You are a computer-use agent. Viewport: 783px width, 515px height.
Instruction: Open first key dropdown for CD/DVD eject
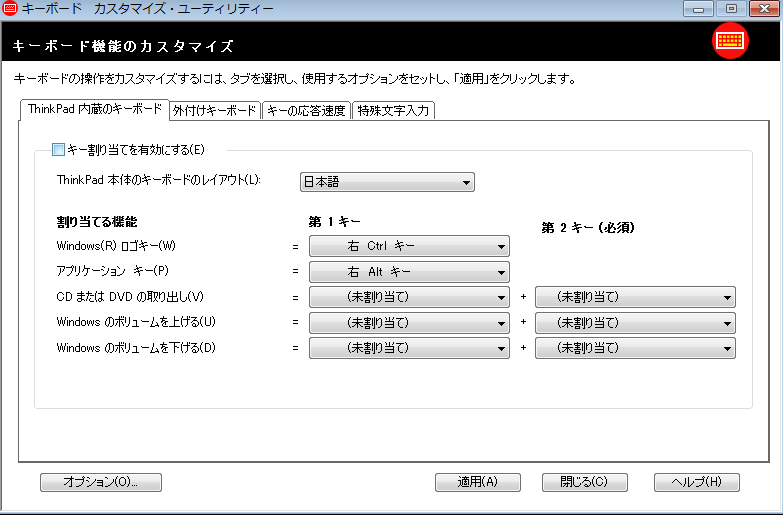coord(409,297)
